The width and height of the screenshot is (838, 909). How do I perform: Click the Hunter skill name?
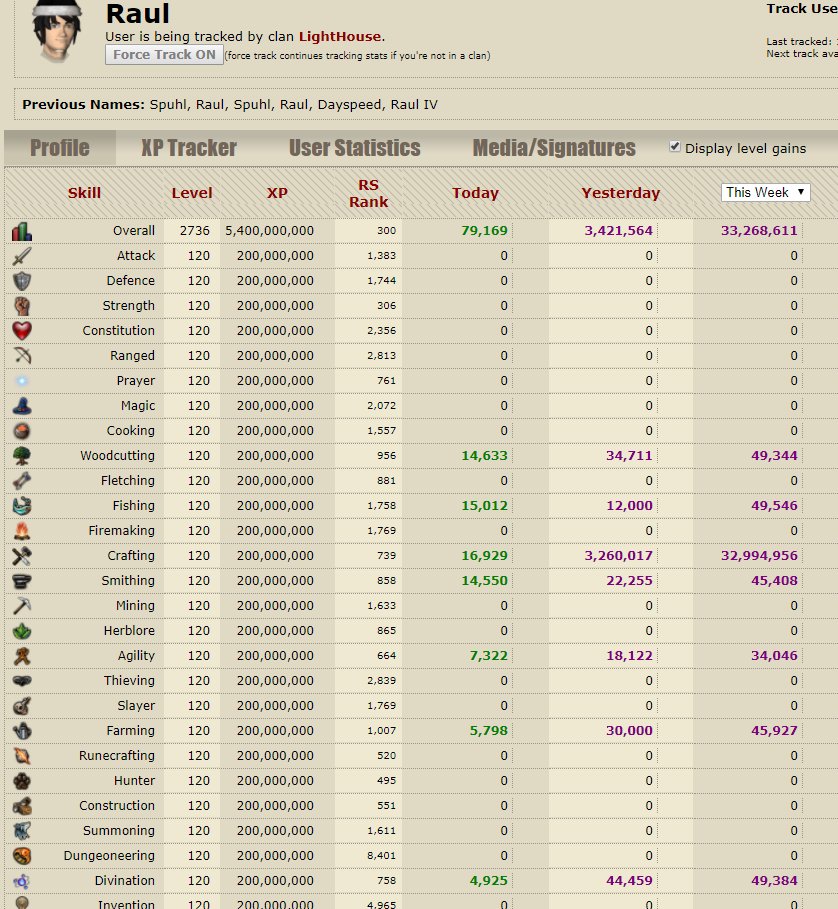point(134,781)
